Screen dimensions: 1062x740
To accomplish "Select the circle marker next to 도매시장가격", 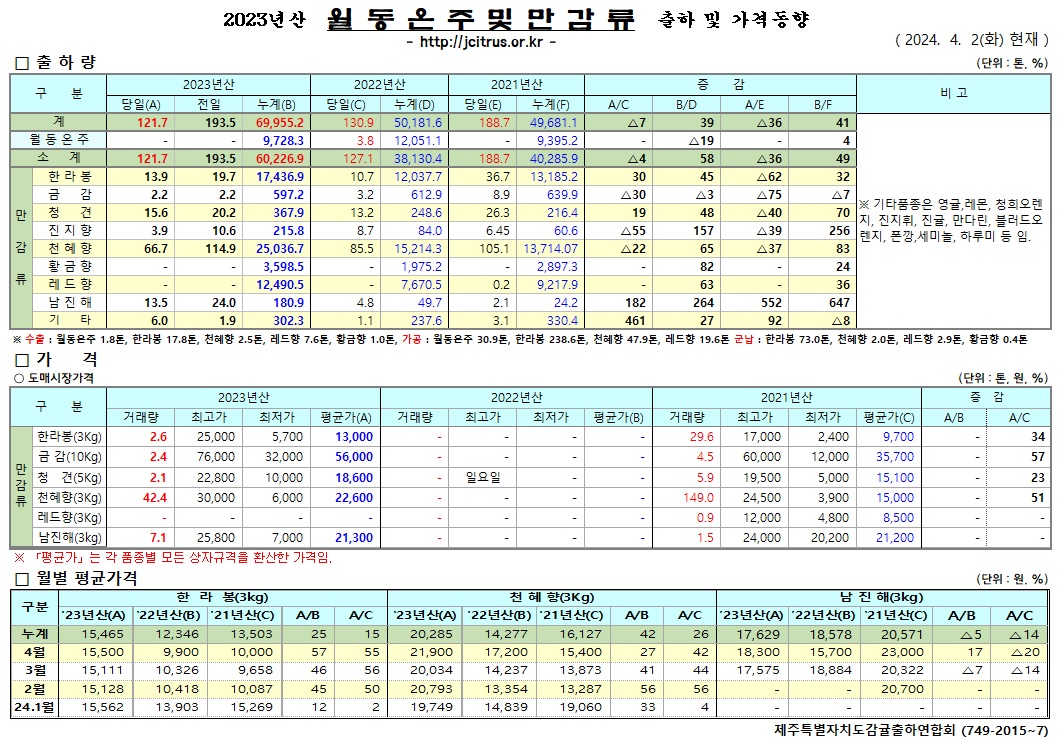I will (x=17, y=378).
